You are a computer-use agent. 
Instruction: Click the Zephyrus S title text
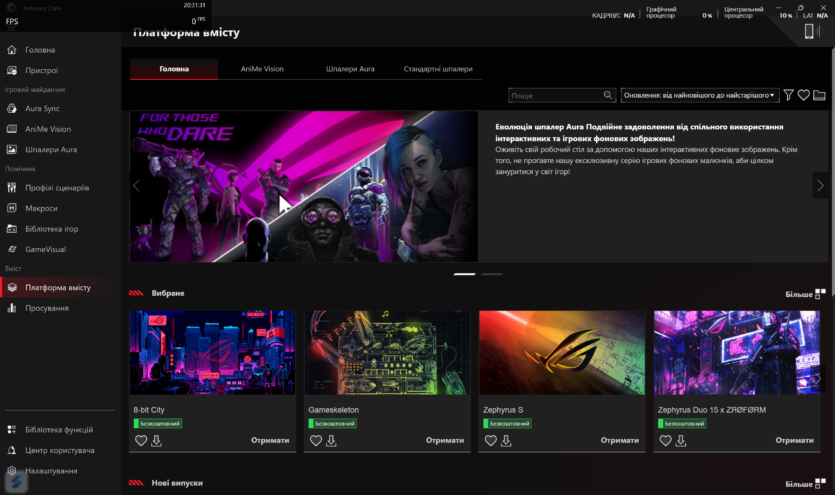tap(503, 410)
